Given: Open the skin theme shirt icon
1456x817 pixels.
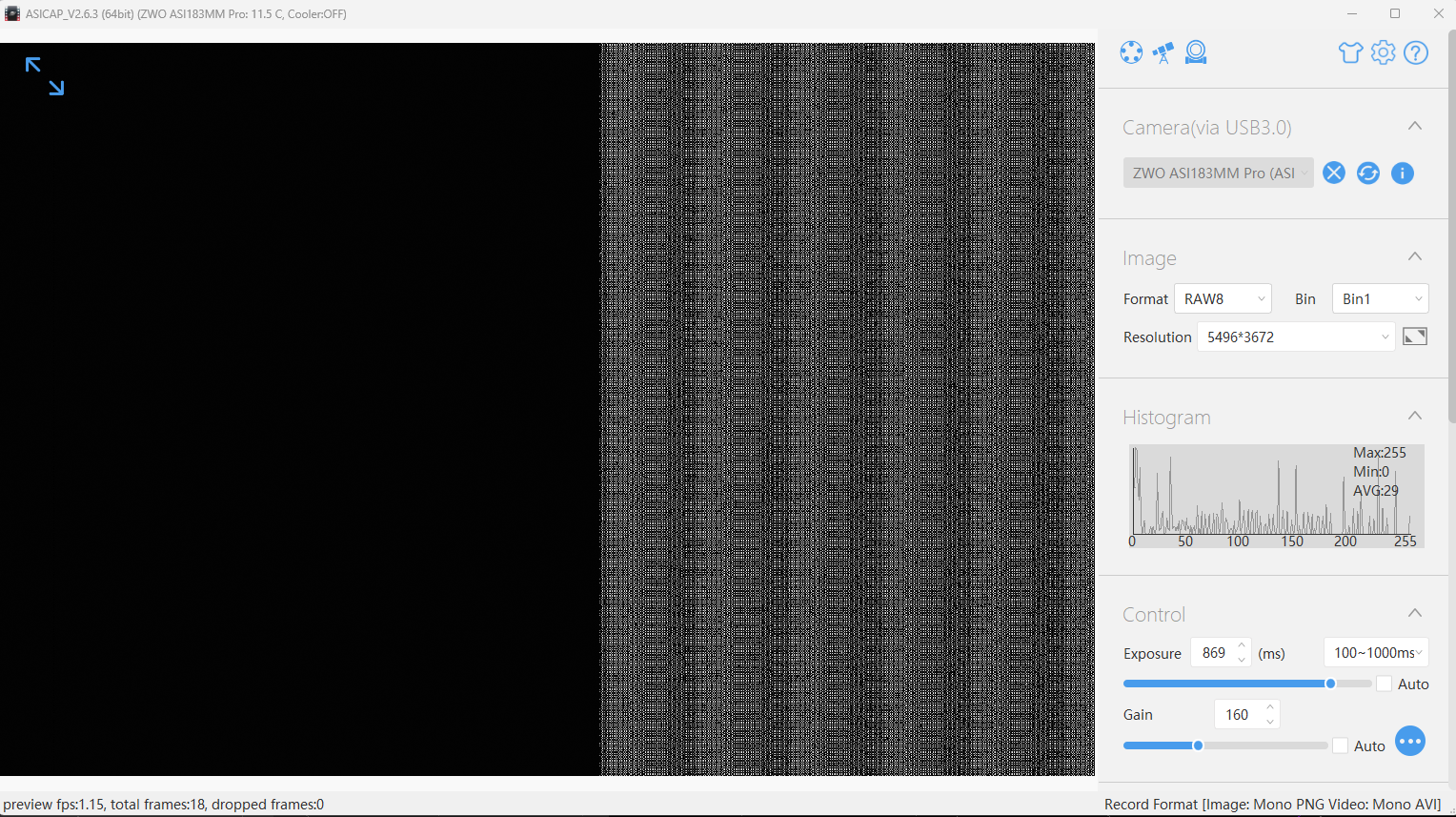Looking at the screenshot, I should click(x=1350, y=52).
